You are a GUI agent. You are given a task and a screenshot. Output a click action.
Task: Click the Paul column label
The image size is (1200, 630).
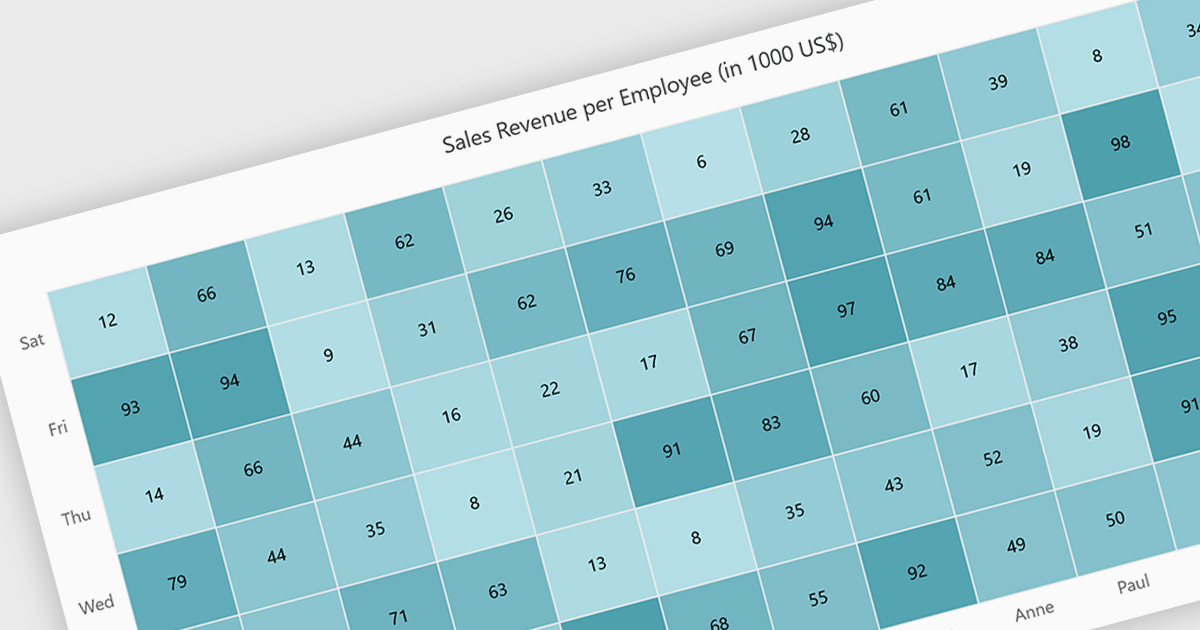pos(1133,583)
